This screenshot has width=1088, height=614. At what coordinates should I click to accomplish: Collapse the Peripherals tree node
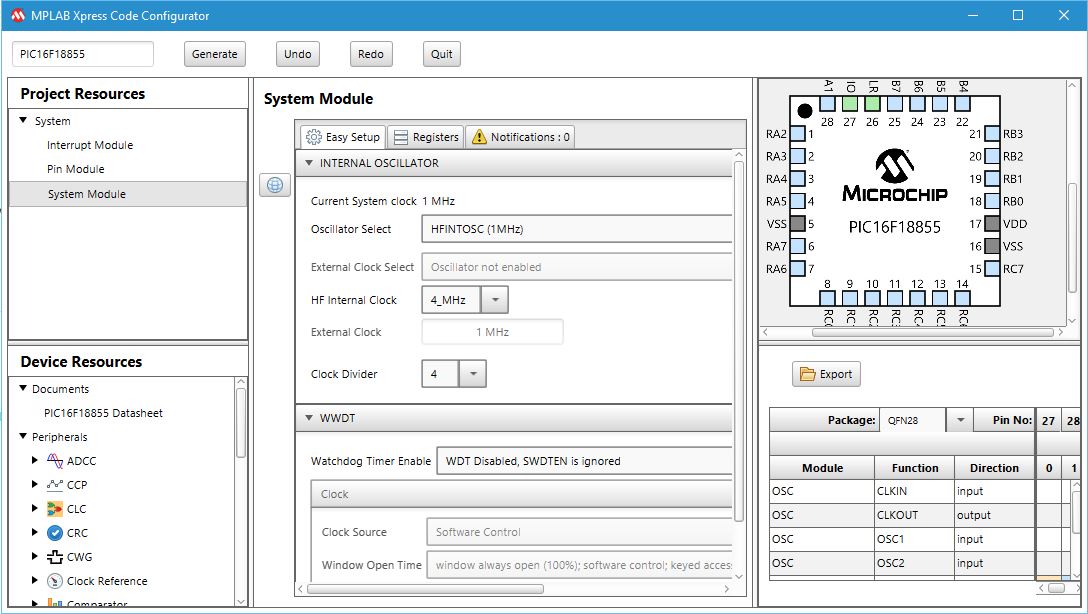(23, 436)
